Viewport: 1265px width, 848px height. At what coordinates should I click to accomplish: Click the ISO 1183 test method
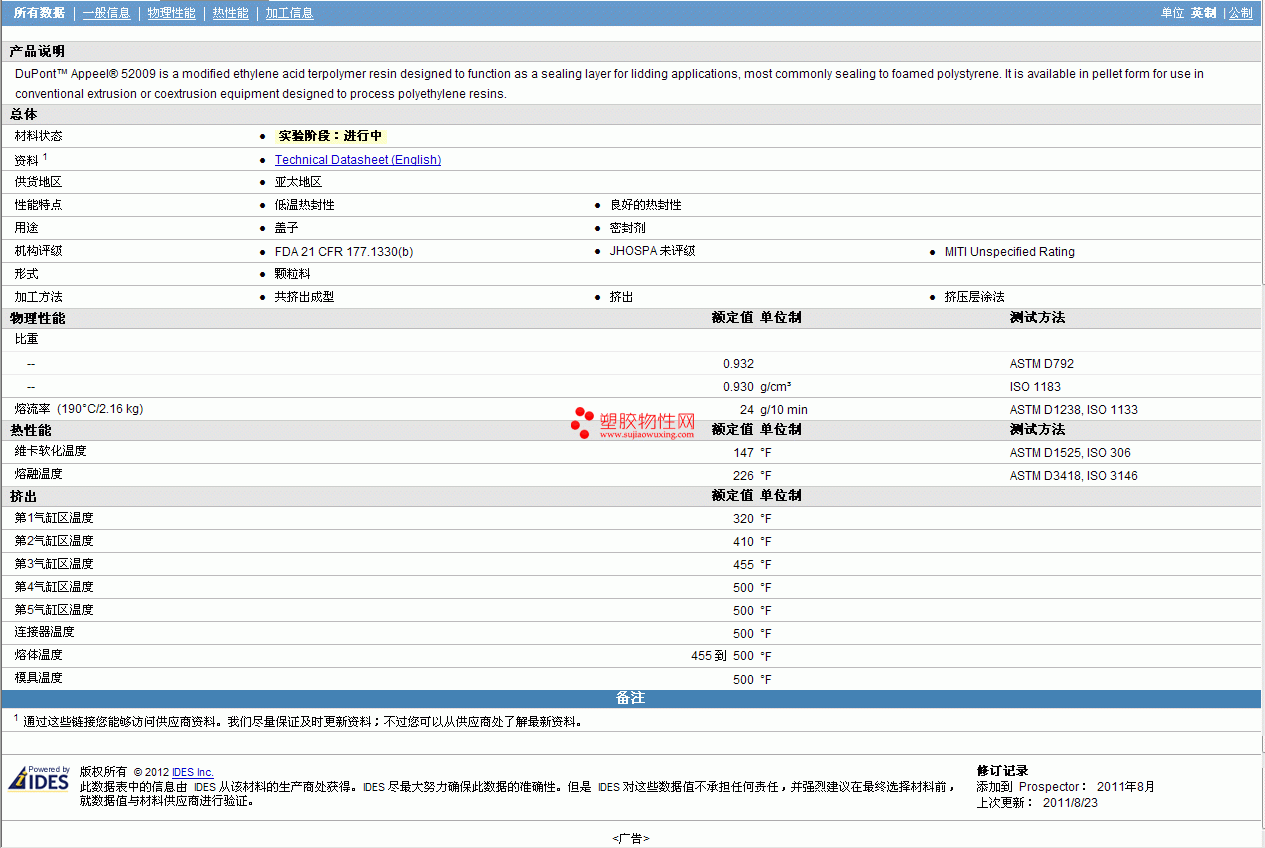click(1035, 387)
